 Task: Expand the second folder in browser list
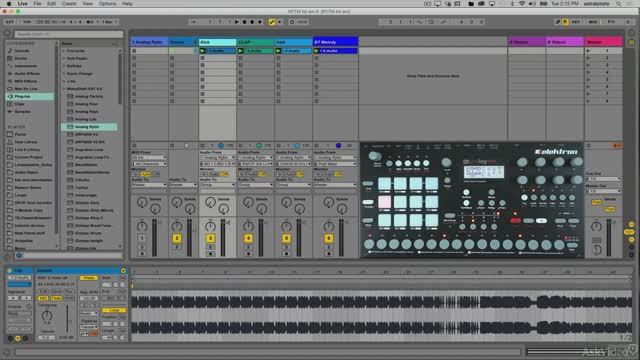[x=64, y=58]
